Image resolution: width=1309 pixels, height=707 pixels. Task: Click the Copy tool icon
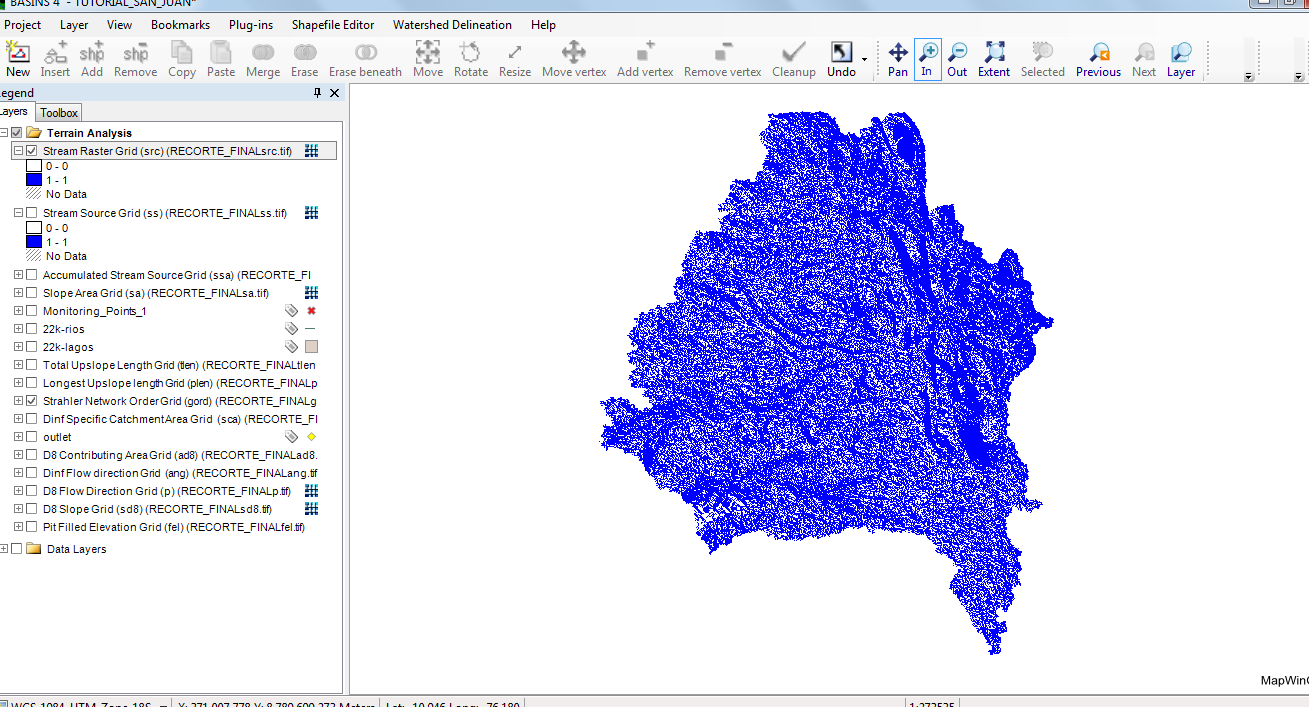(x=182, y=59)
